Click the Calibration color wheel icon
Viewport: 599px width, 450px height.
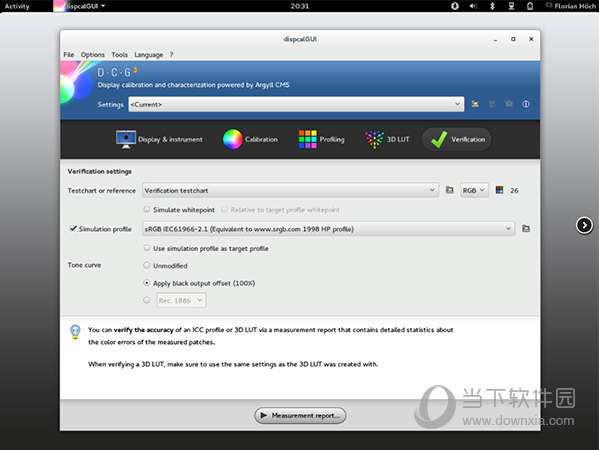[233, 139]
